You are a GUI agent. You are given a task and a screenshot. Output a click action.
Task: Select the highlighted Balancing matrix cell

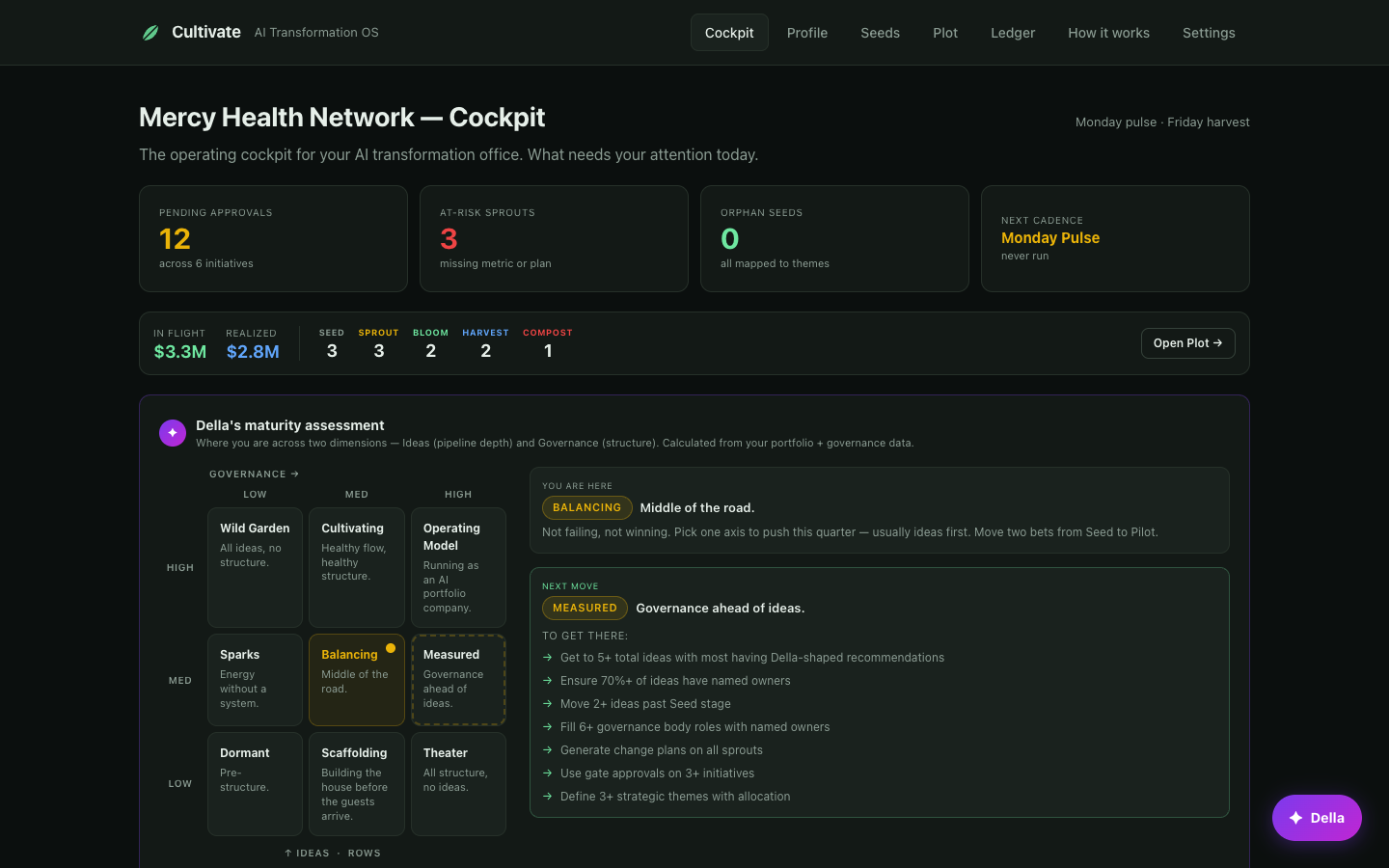coord(357,680)
